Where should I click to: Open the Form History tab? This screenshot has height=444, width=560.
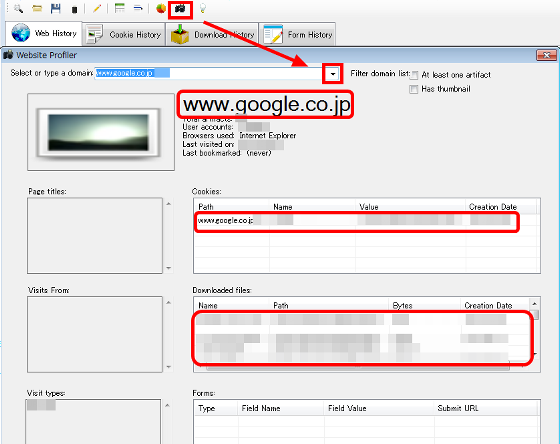297,35
